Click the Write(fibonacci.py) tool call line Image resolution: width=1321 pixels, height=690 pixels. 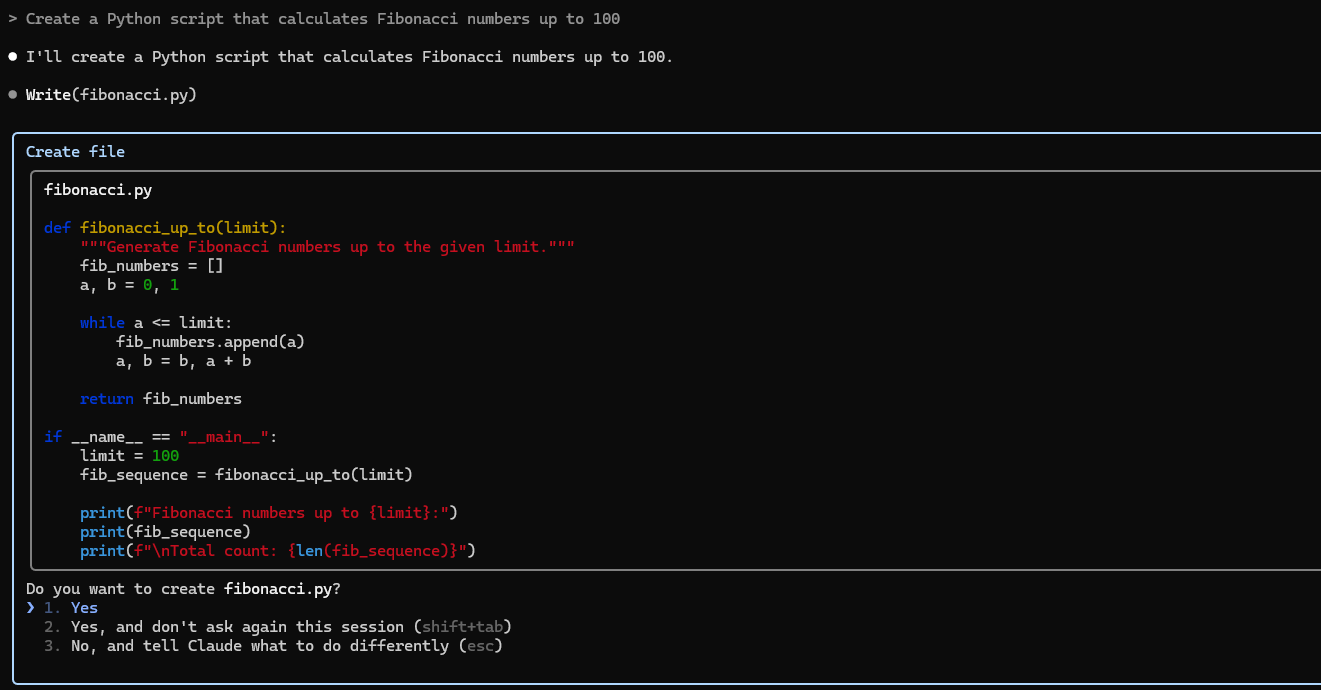111,95
